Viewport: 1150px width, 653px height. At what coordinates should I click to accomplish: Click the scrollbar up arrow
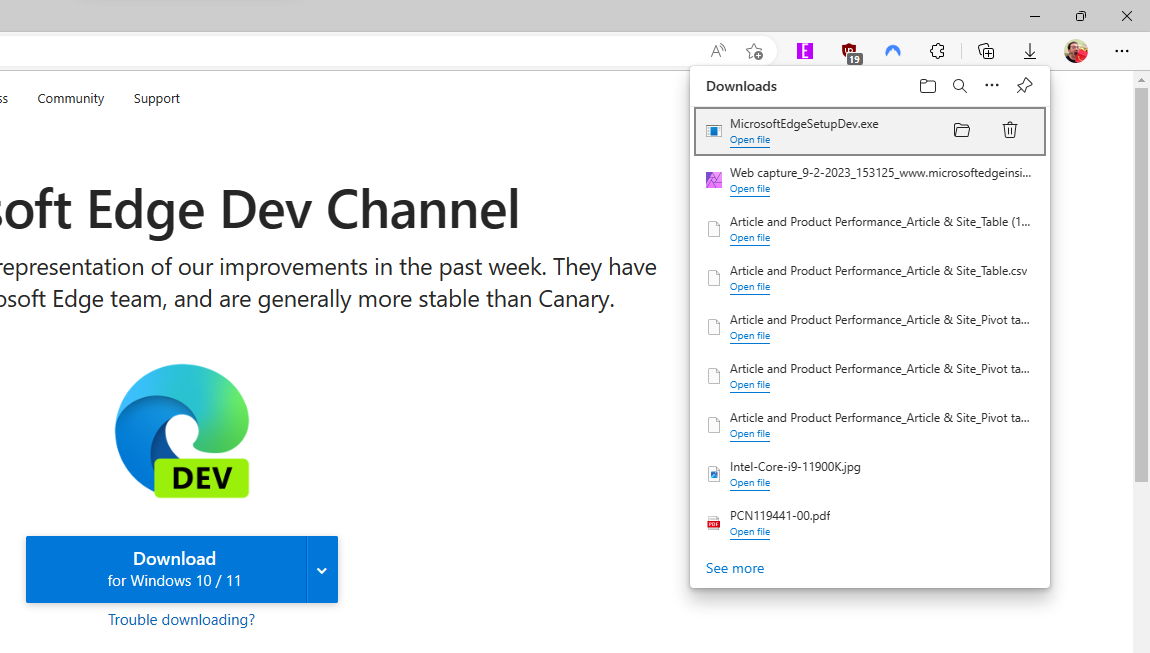point(1141,79)
